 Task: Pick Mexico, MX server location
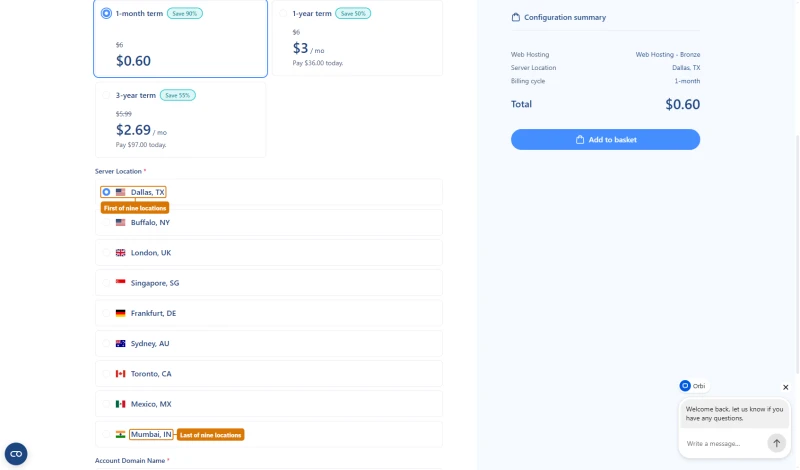point(268,404)
